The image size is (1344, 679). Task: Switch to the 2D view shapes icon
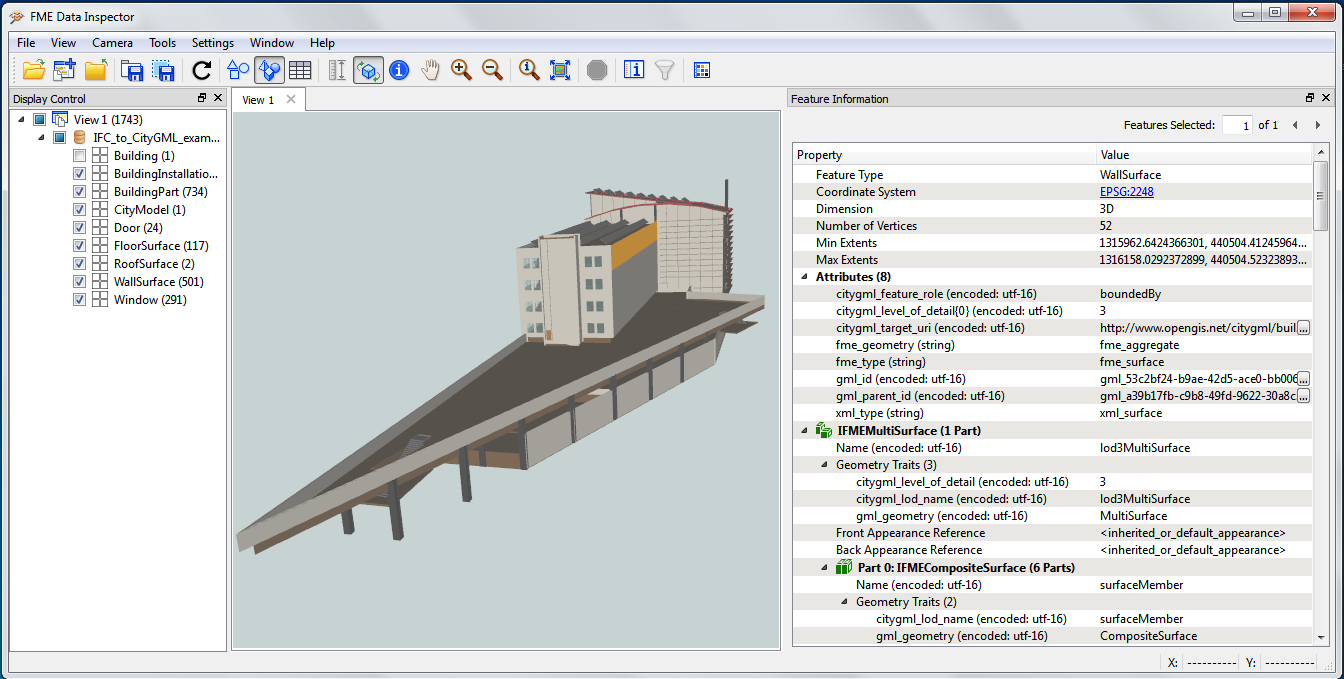point(238,70)
